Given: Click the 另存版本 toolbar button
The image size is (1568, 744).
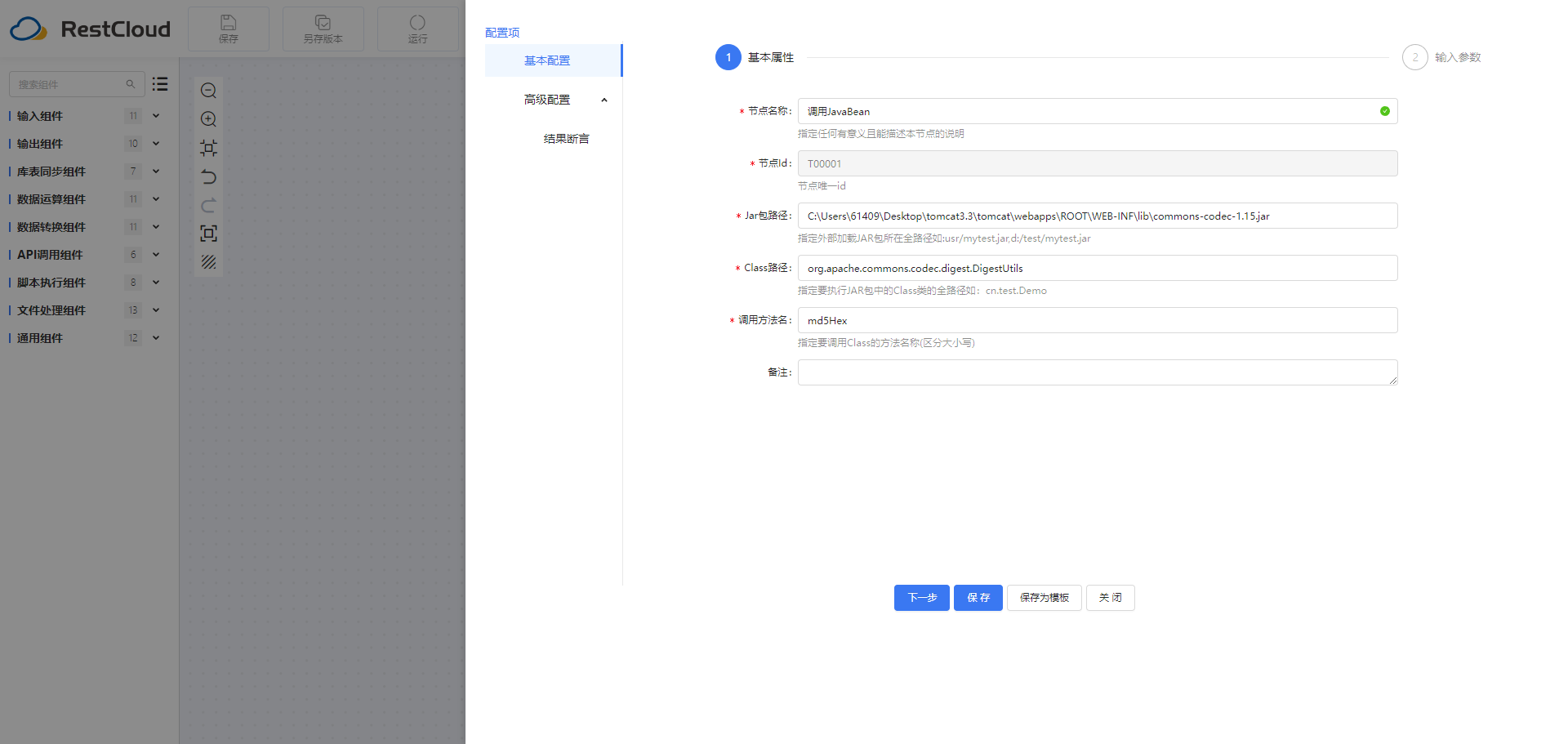Looking at the screenshot, I should (x=323, y=29).
